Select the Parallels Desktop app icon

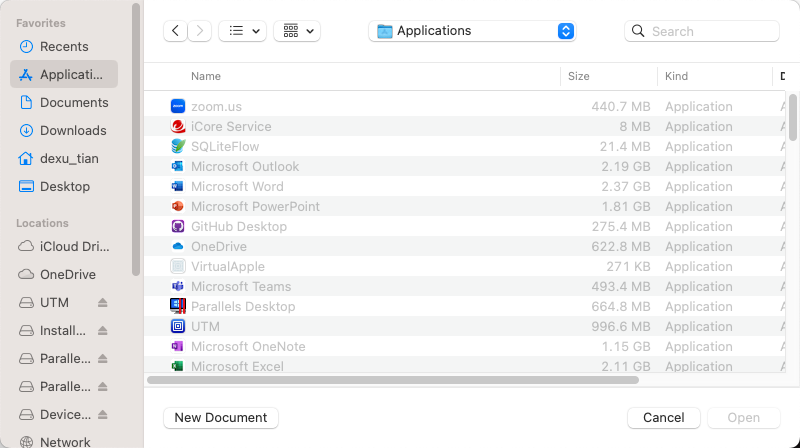(178, 307)
